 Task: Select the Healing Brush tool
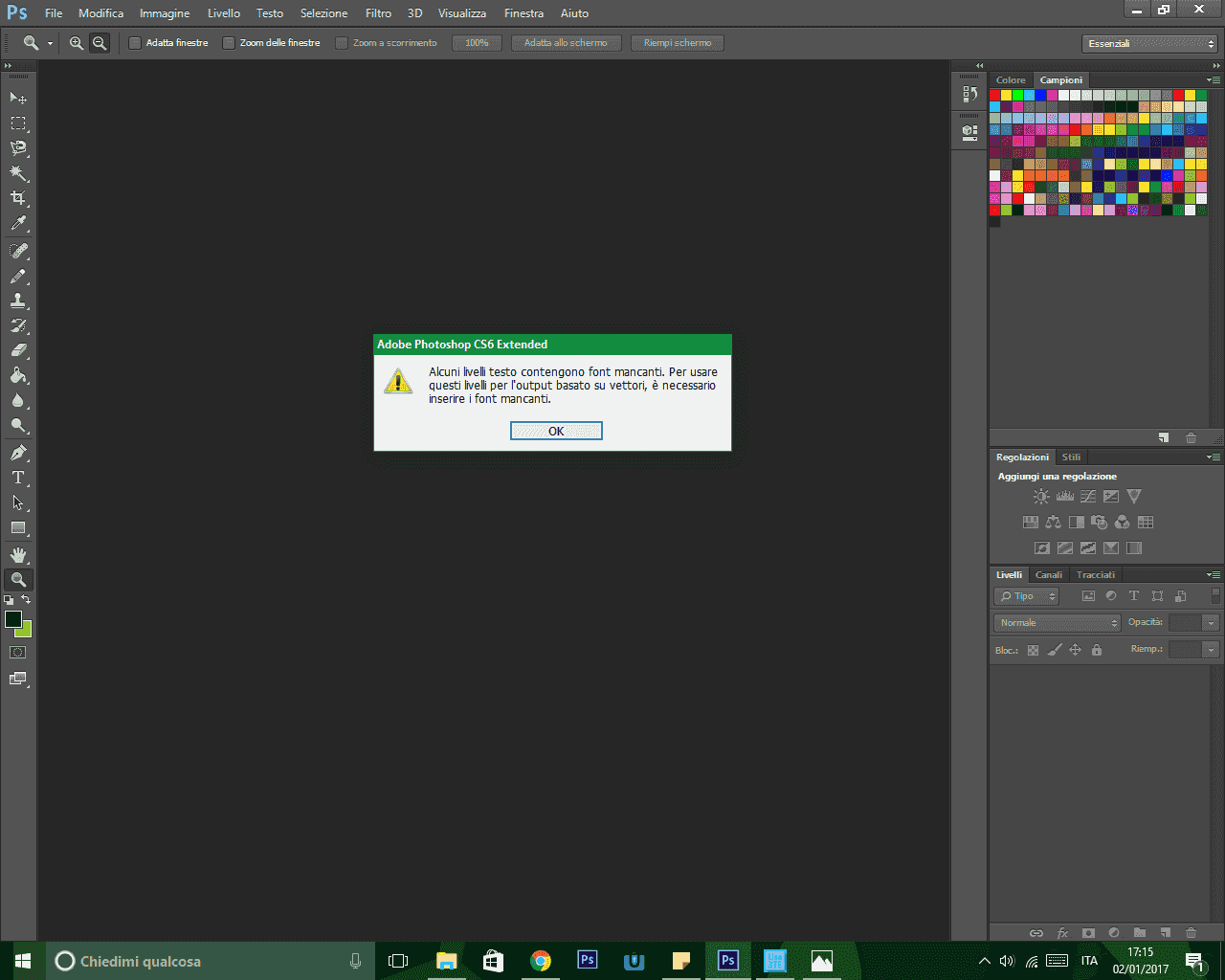(x=18, y=251)
